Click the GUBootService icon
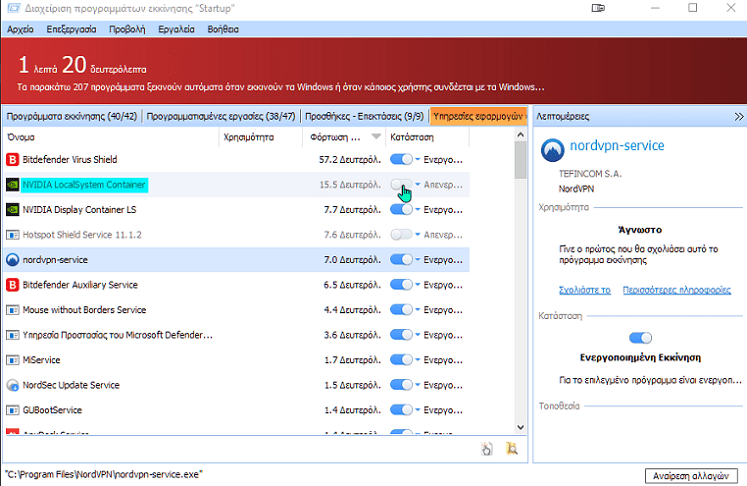The width and height of the screenshot is (747, 486). pyautogui.click(x=12, y=410)
